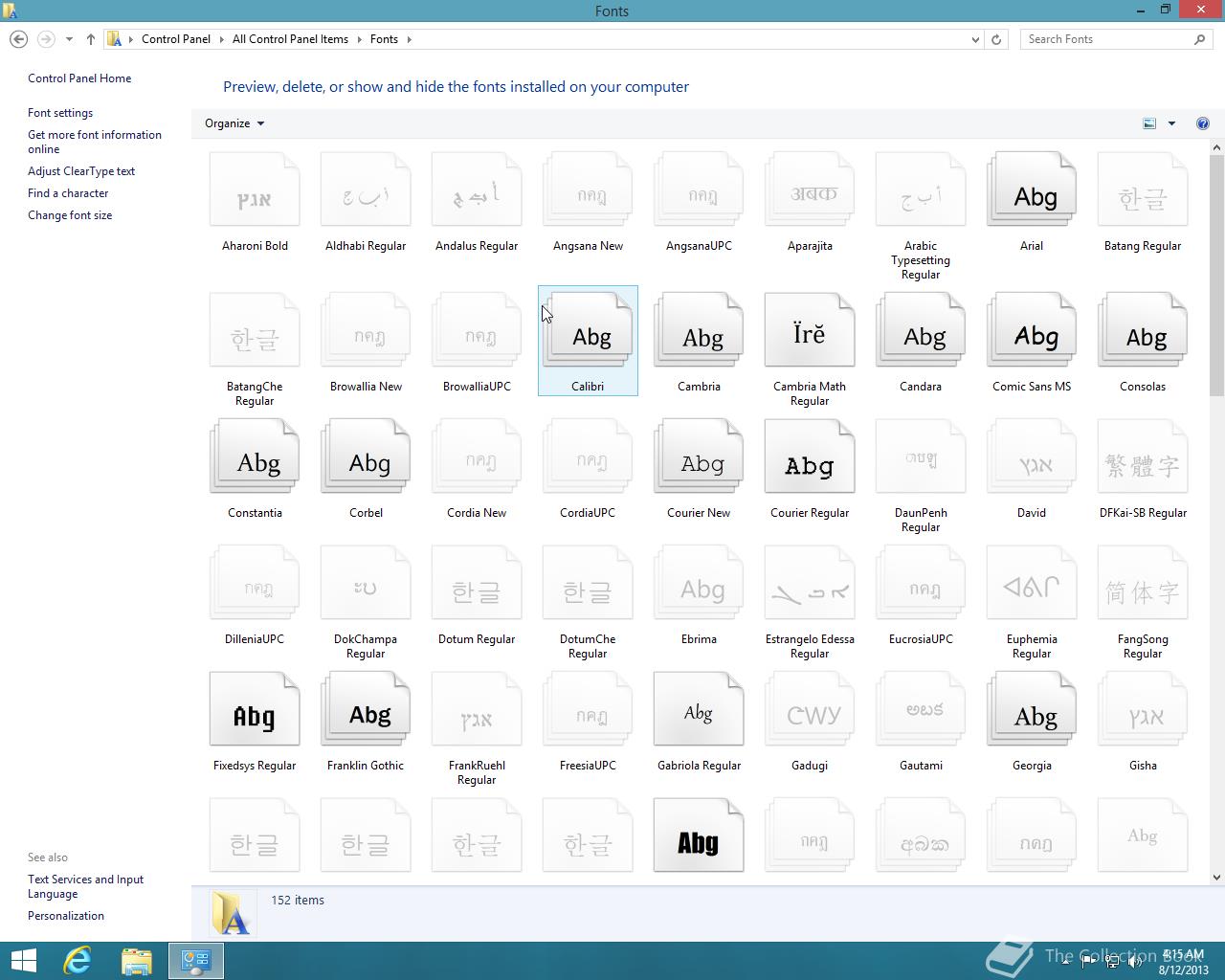Screen dimensions: 1225x980
Task: Go up one folder level
Action: coord(90,39)
